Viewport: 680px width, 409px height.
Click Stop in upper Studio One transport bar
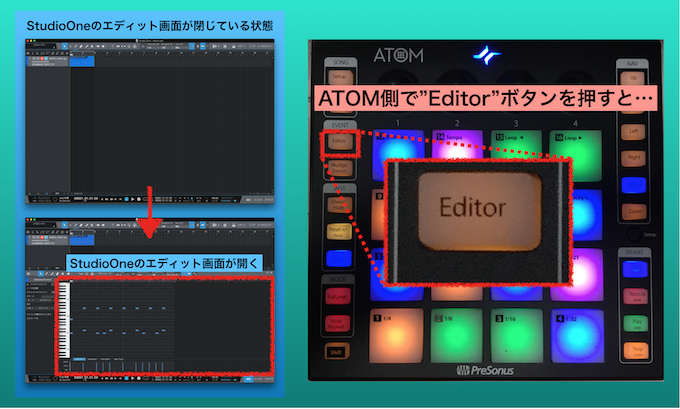point(126,199)
